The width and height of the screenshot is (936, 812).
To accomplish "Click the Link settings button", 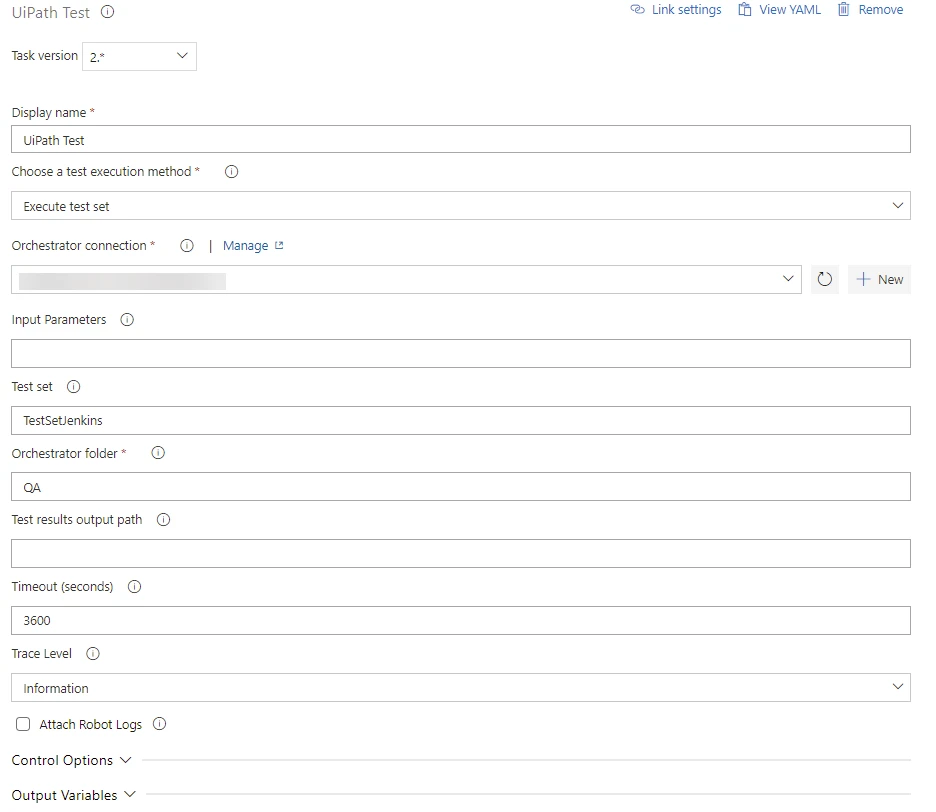I will [x=676, y=10].
